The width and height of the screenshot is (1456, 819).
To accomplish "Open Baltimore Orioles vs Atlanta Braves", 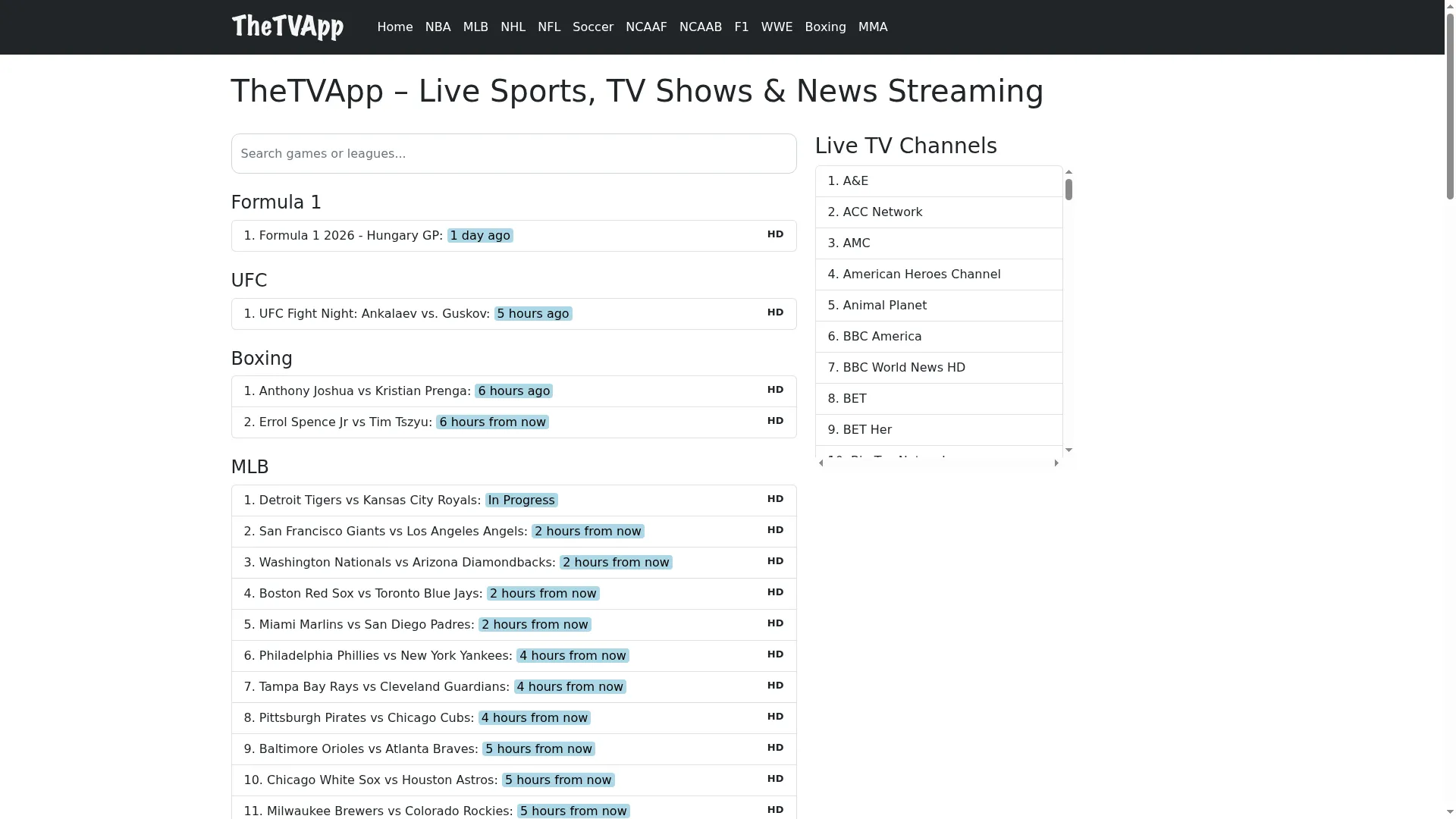I will (513, 749).
